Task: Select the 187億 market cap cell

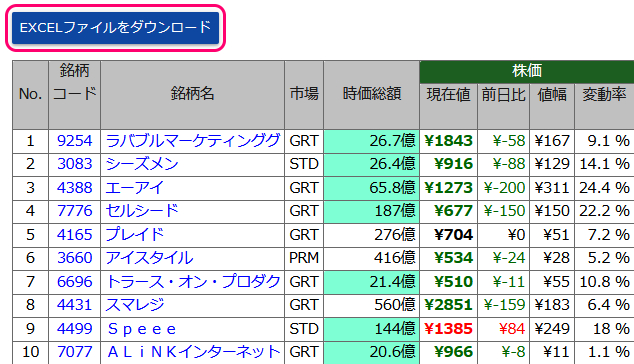Action: [372, 211]
